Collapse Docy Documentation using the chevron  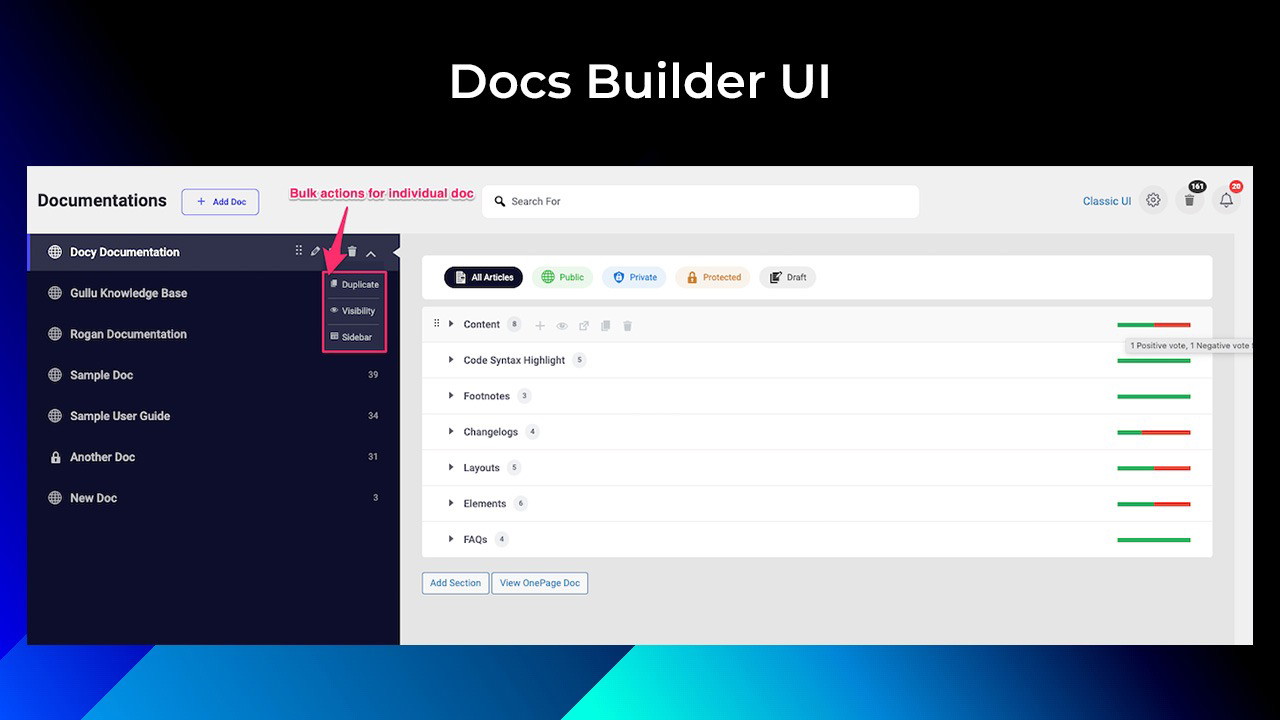click(371, 253)
